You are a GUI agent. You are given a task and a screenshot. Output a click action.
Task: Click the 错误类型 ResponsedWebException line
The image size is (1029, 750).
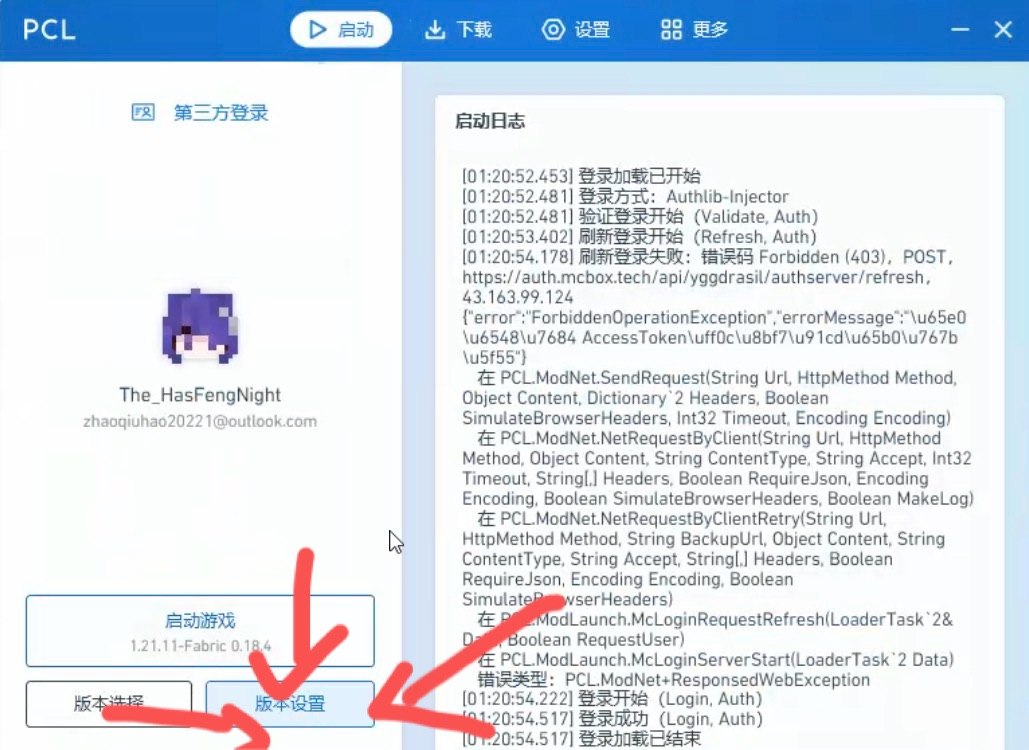pyautogui.click(x=674, y=680)
